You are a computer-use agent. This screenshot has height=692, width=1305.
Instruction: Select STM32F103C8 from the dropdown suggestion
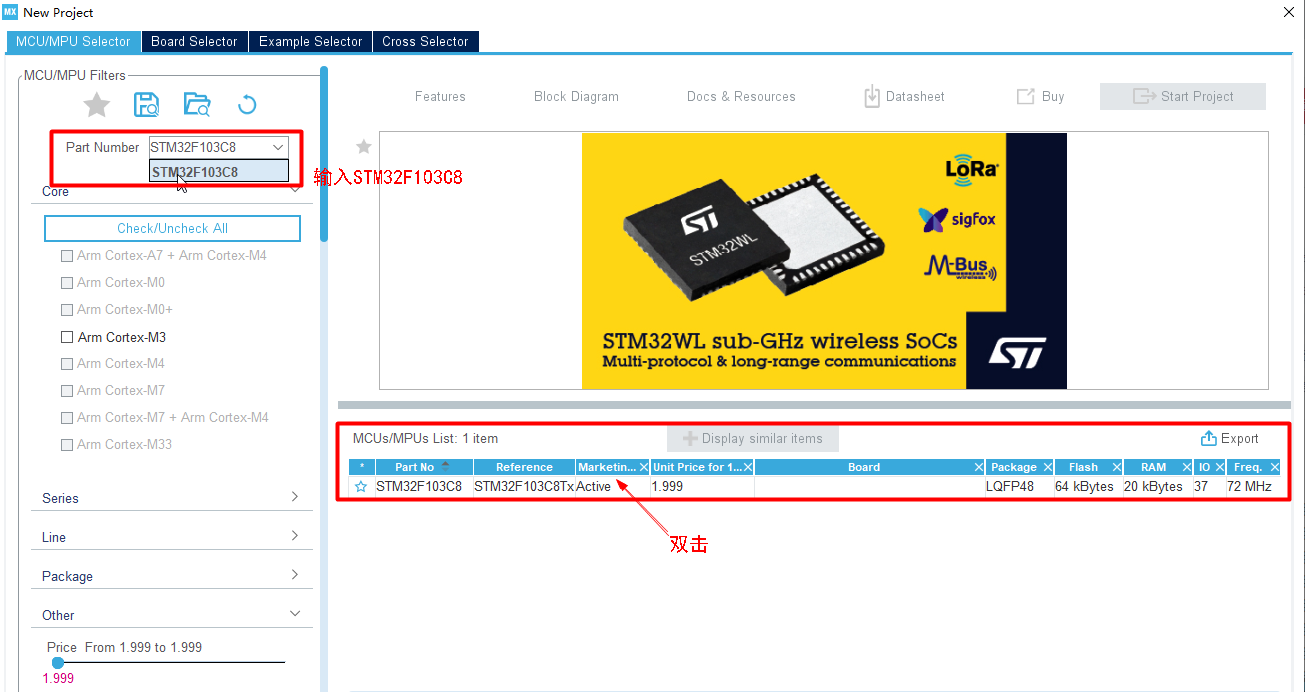click(x=219, y=172)
